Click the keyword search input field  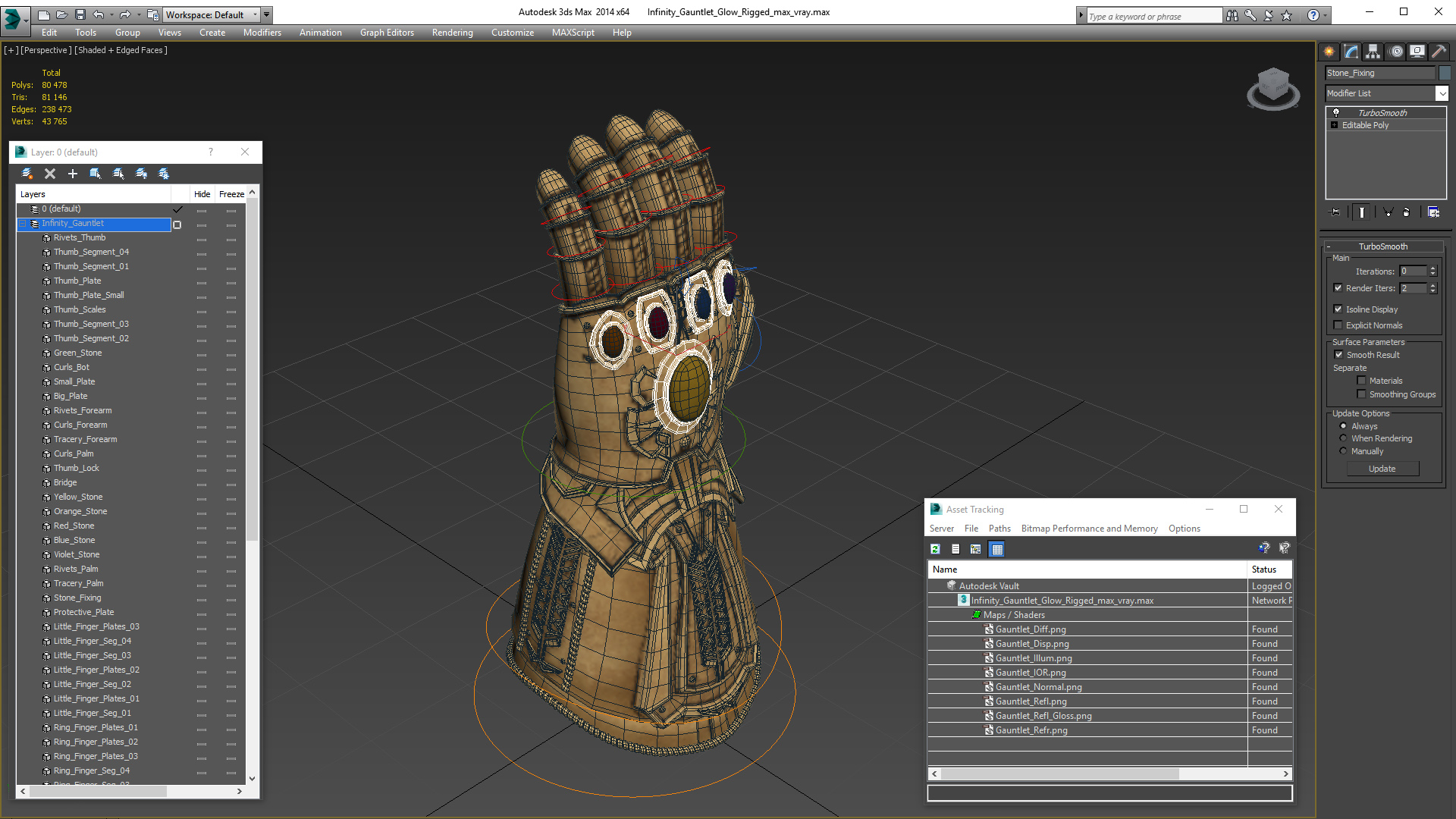[1153, 16]
